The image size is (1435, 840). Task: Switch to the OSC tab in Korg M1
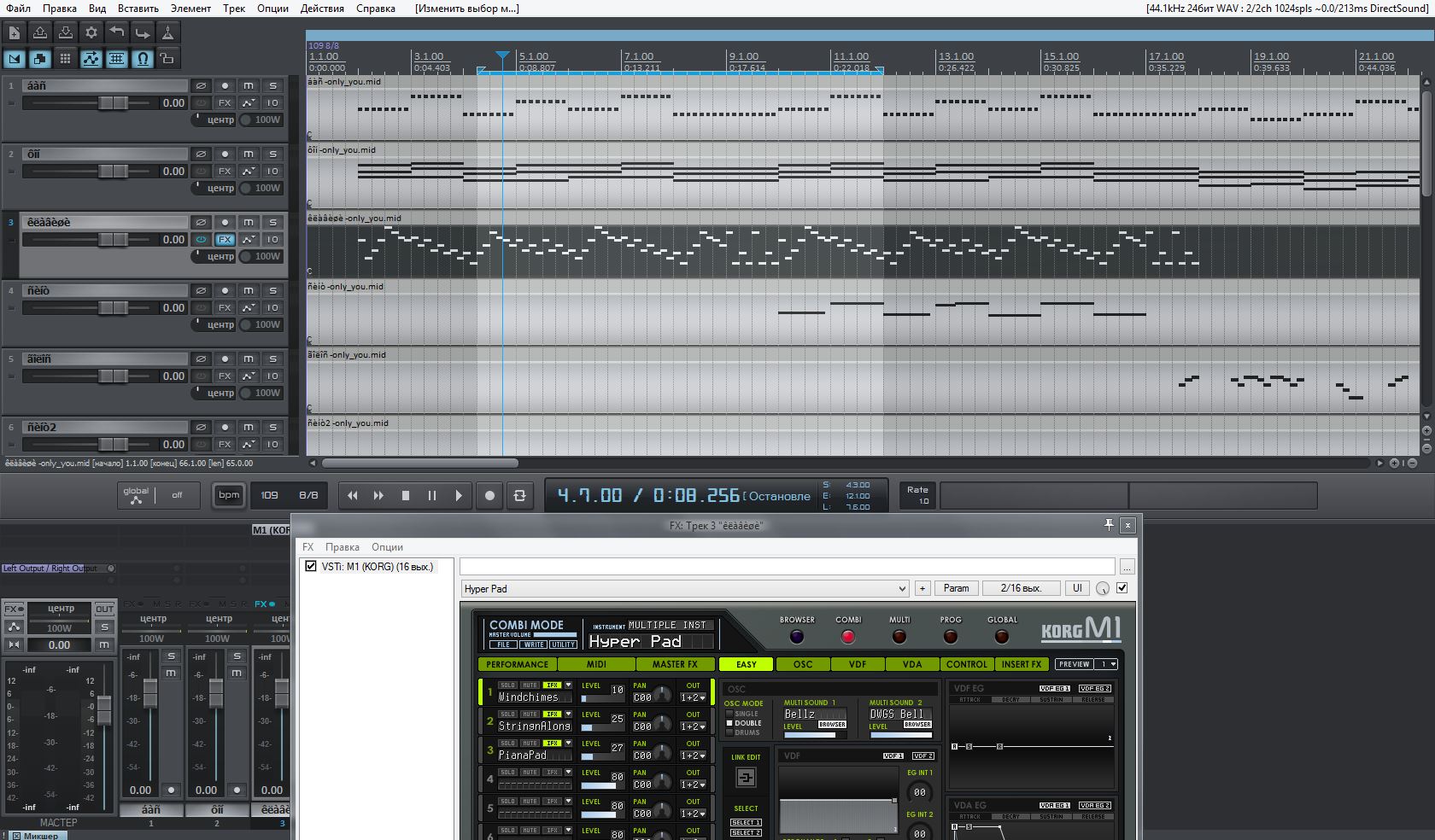point(803,664)
